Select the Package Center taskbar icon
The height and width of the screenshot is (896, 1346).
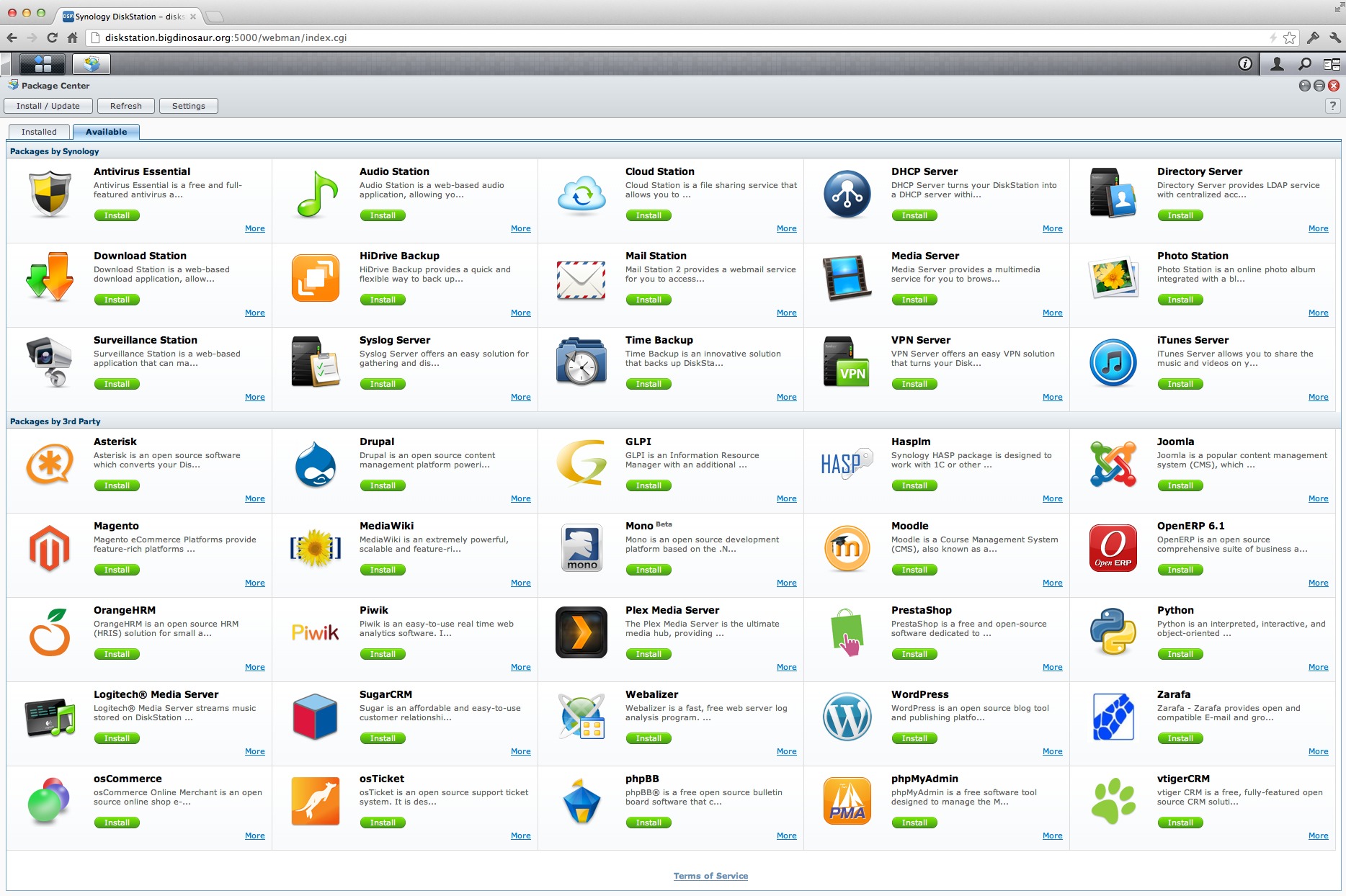[x=92, y=64]
